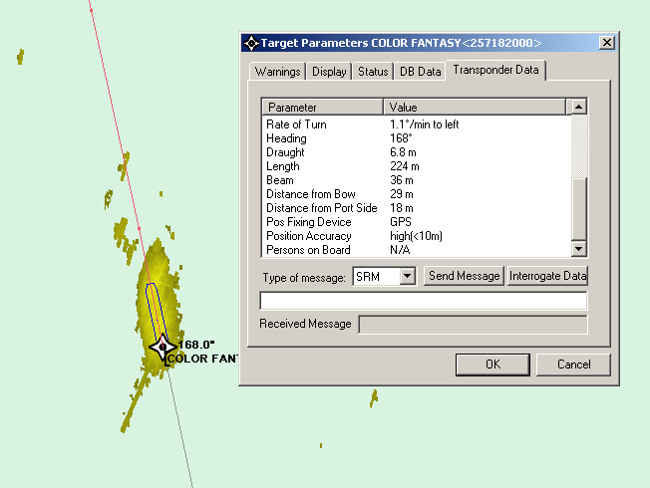Open the Type of message dropdown
This screenshot has width=650, height=488.
(407, 276)
